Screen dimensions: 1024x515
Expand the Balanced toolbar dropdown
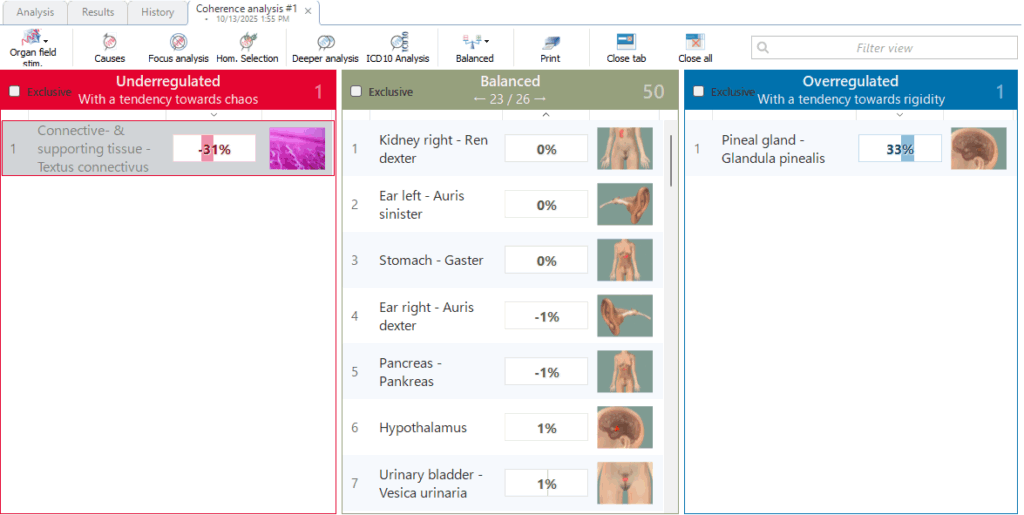[475, 47]
